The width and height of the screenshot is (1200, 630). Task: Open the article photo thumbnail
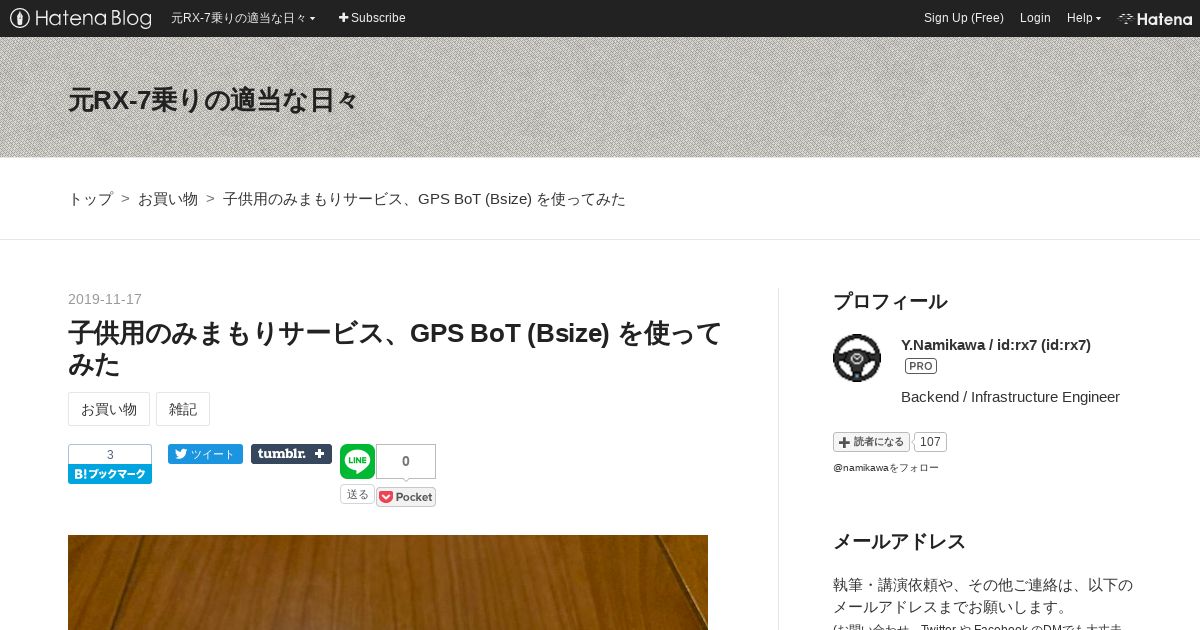coord(388,582)
